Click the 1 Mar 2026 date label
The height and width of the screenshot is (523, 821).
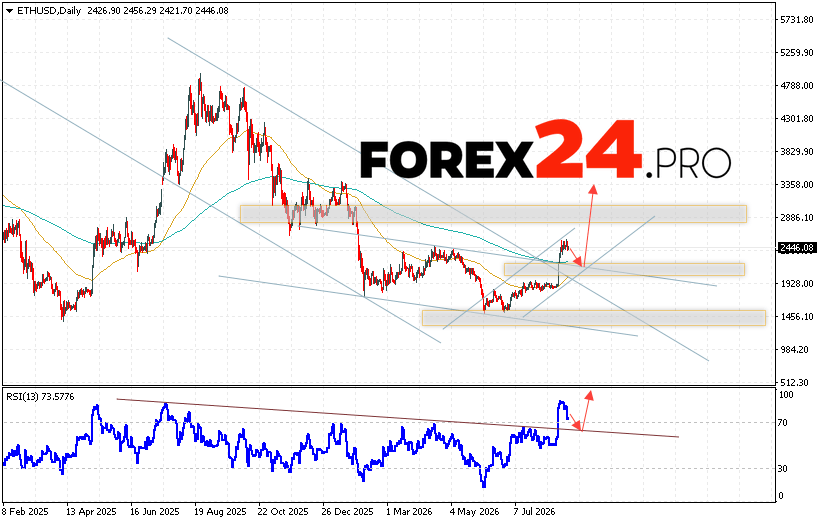coord(410,511)
